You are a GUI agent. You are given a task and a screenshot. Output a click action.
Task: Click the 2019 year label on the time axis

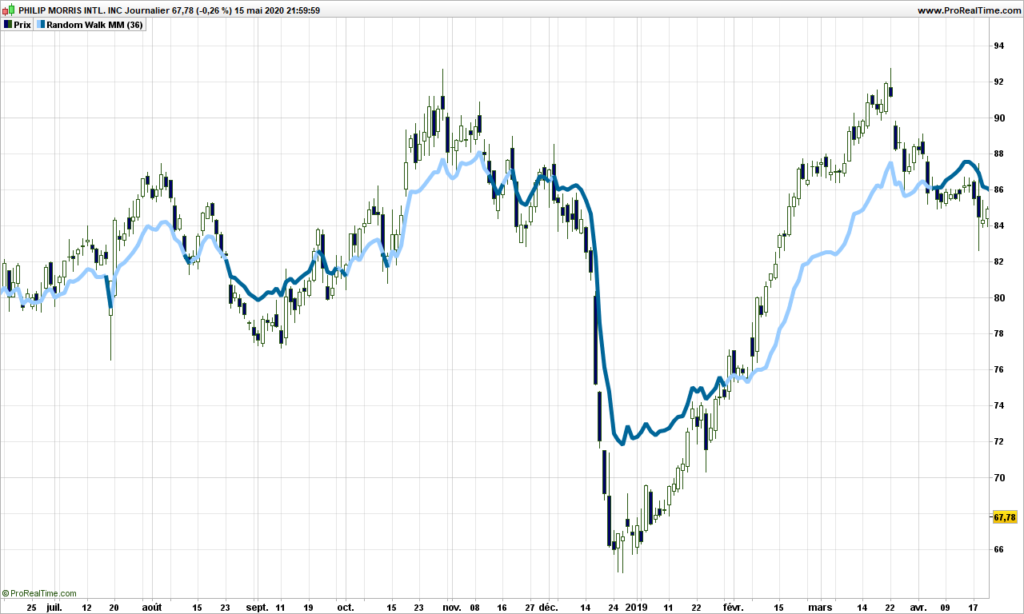(636, 607)
